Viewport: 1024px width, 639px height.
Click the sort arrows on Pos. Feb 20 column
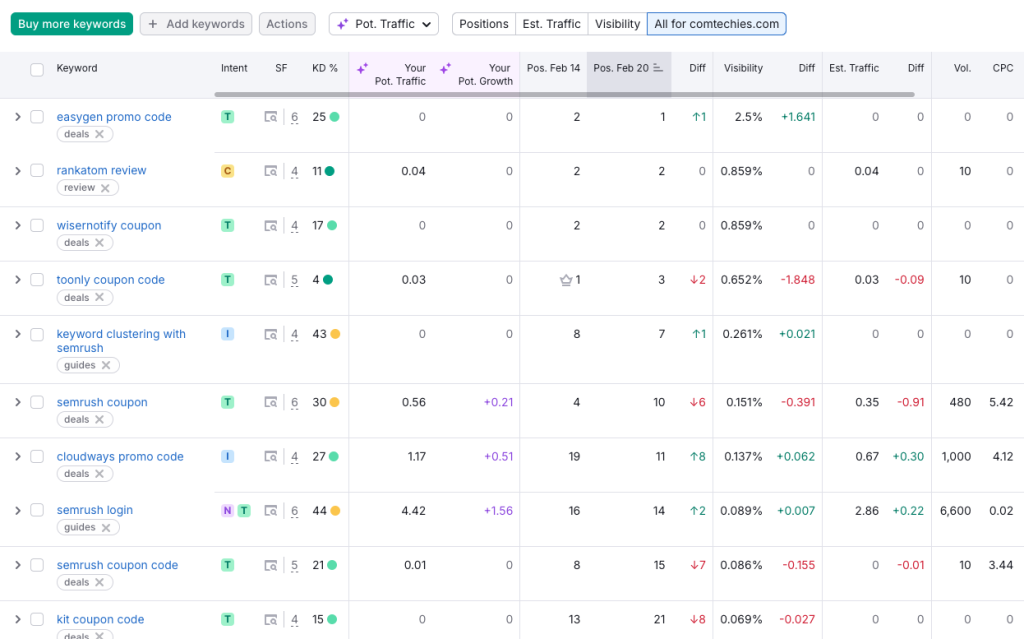660,67
